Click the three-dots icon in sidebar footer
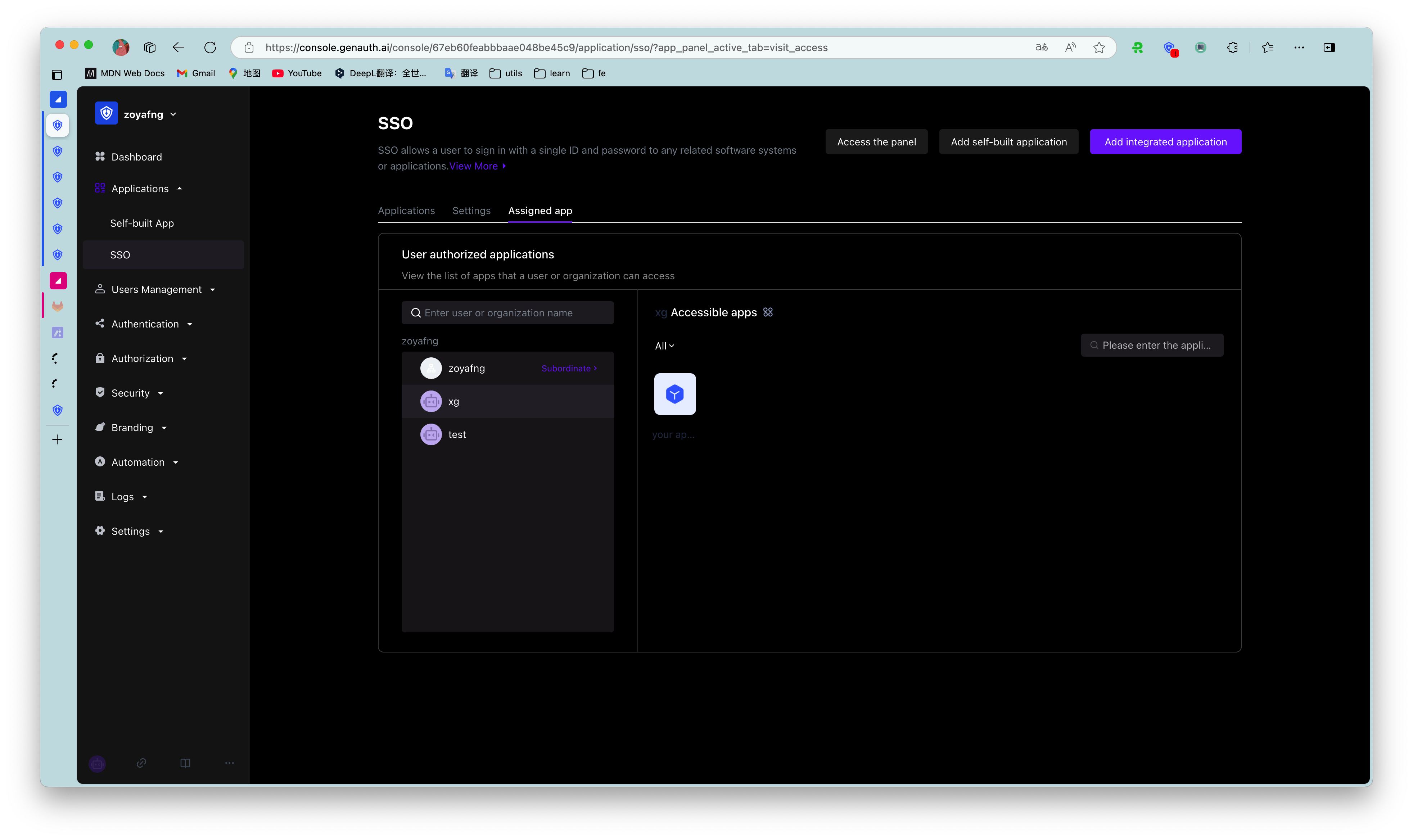1413x840 pixels. click(x=229, y=763)
